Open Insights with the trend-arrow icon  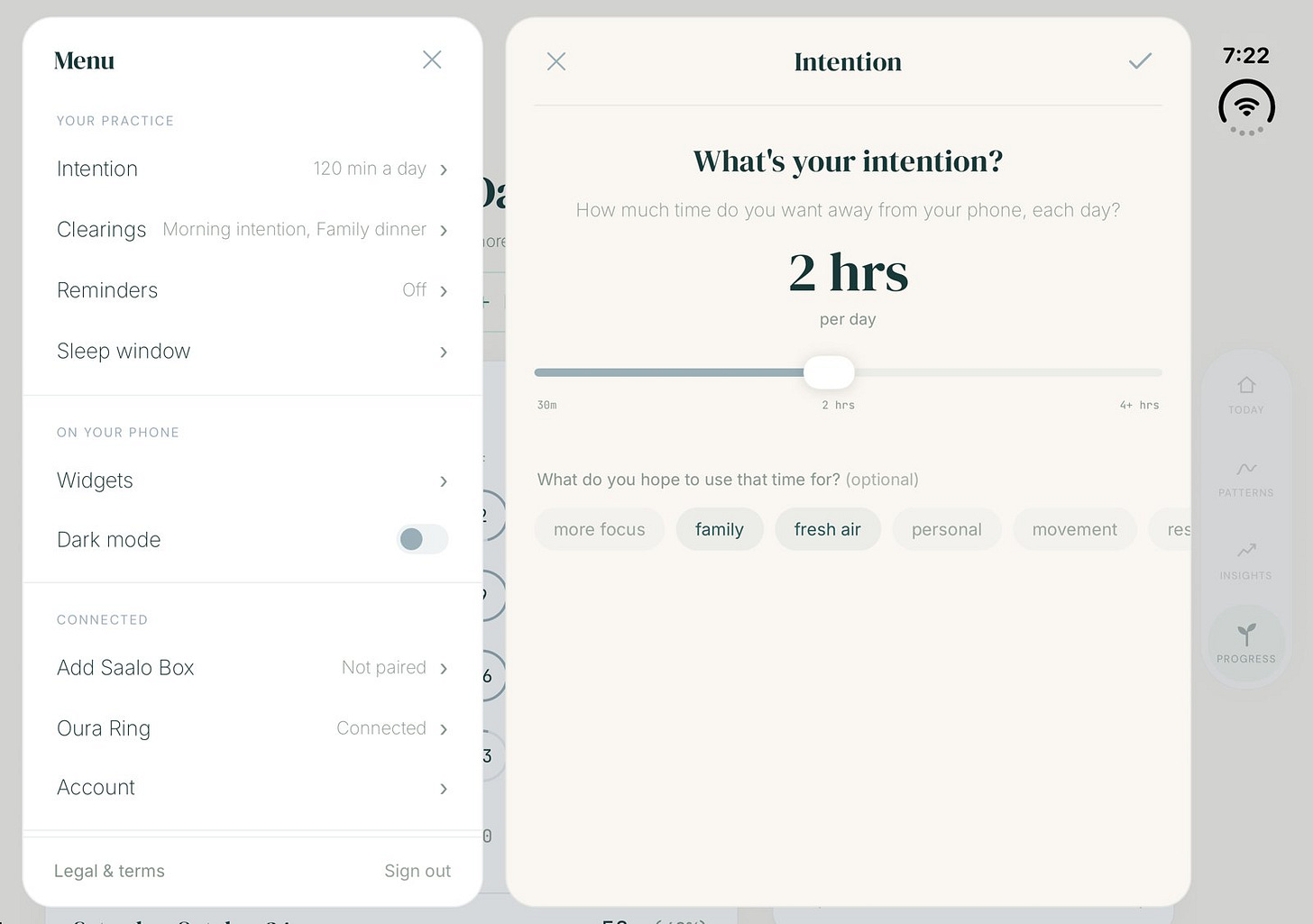point(1246,561)
